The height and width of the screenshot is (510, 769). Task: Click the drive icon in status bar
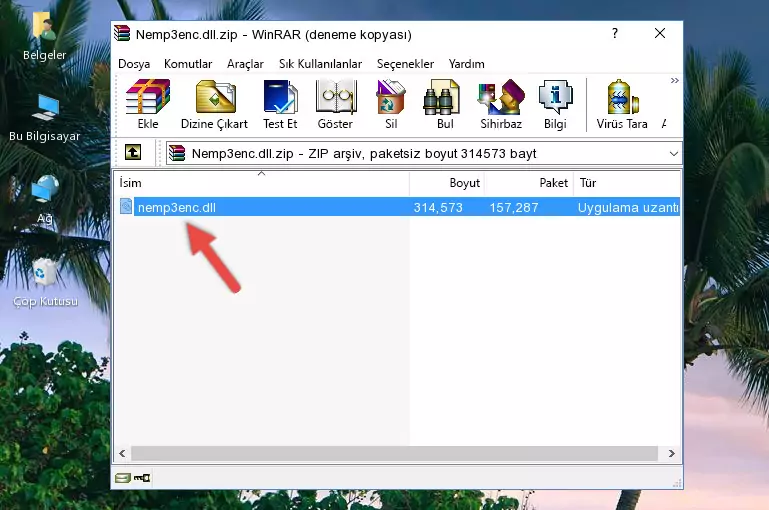(x=123, y=478)
